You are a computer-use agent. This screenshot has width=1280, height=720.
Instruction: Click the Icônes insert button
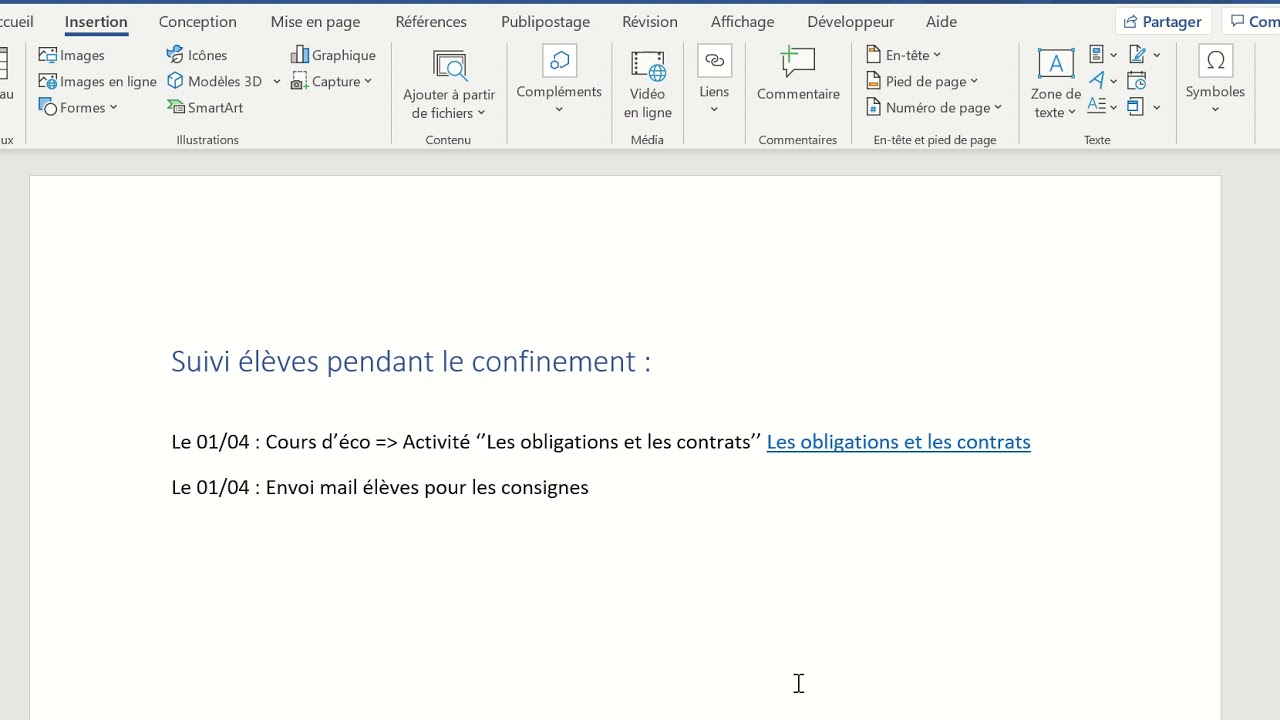coord(197,55)
